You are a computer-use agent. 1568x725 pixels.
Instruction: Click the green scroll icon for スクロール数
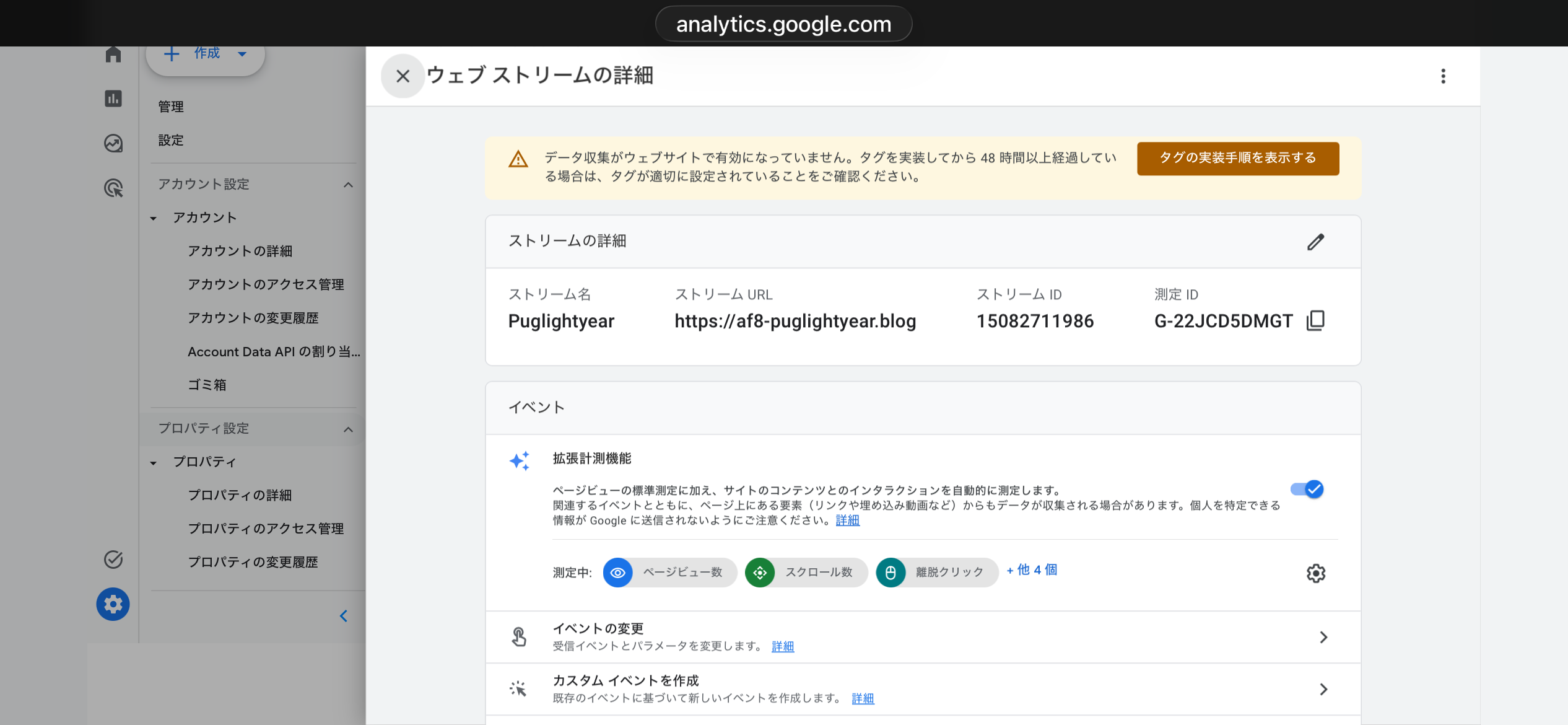[x=760, y=572]
